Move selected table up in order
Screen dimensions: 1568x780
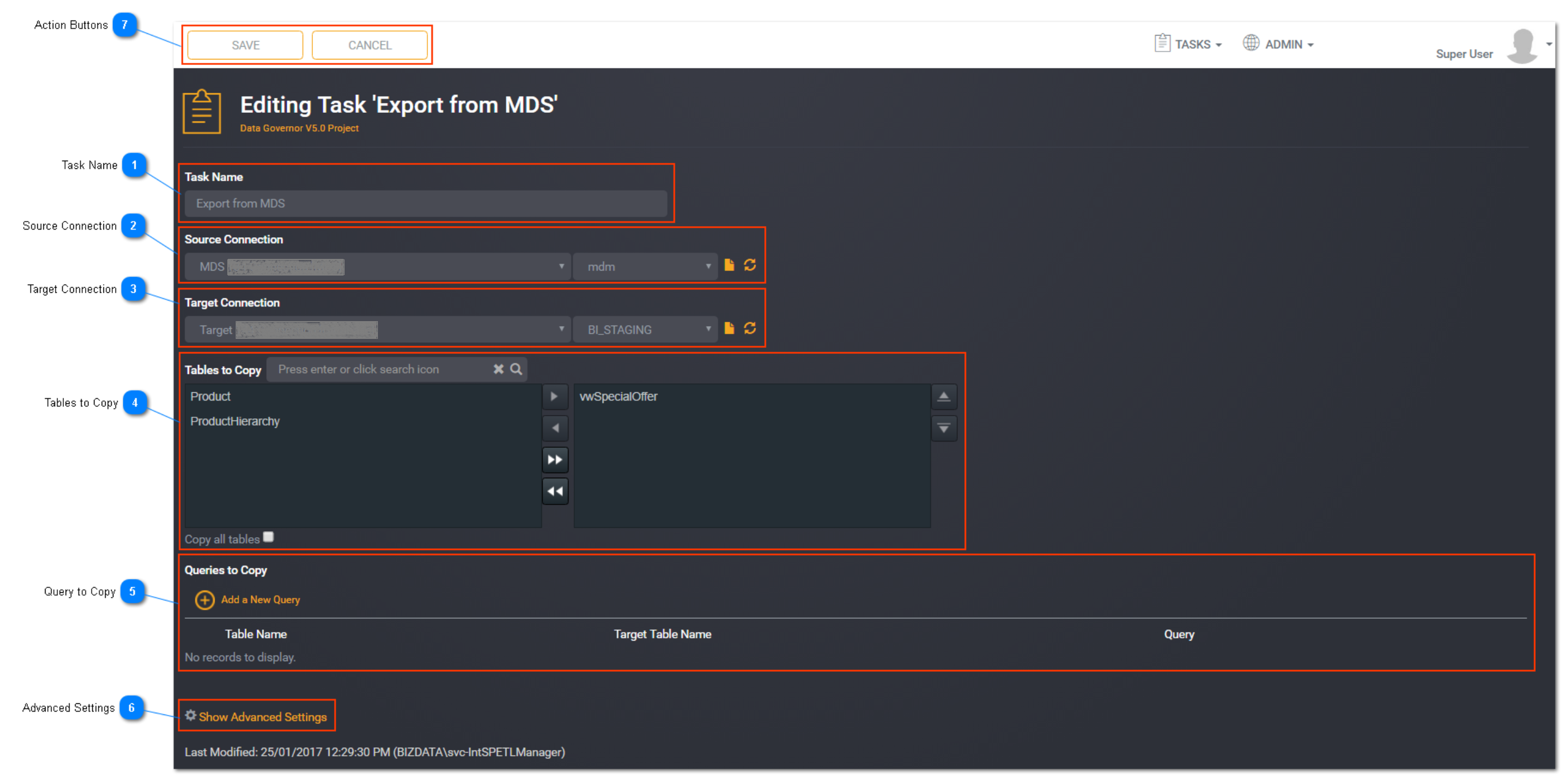point(943,397)
